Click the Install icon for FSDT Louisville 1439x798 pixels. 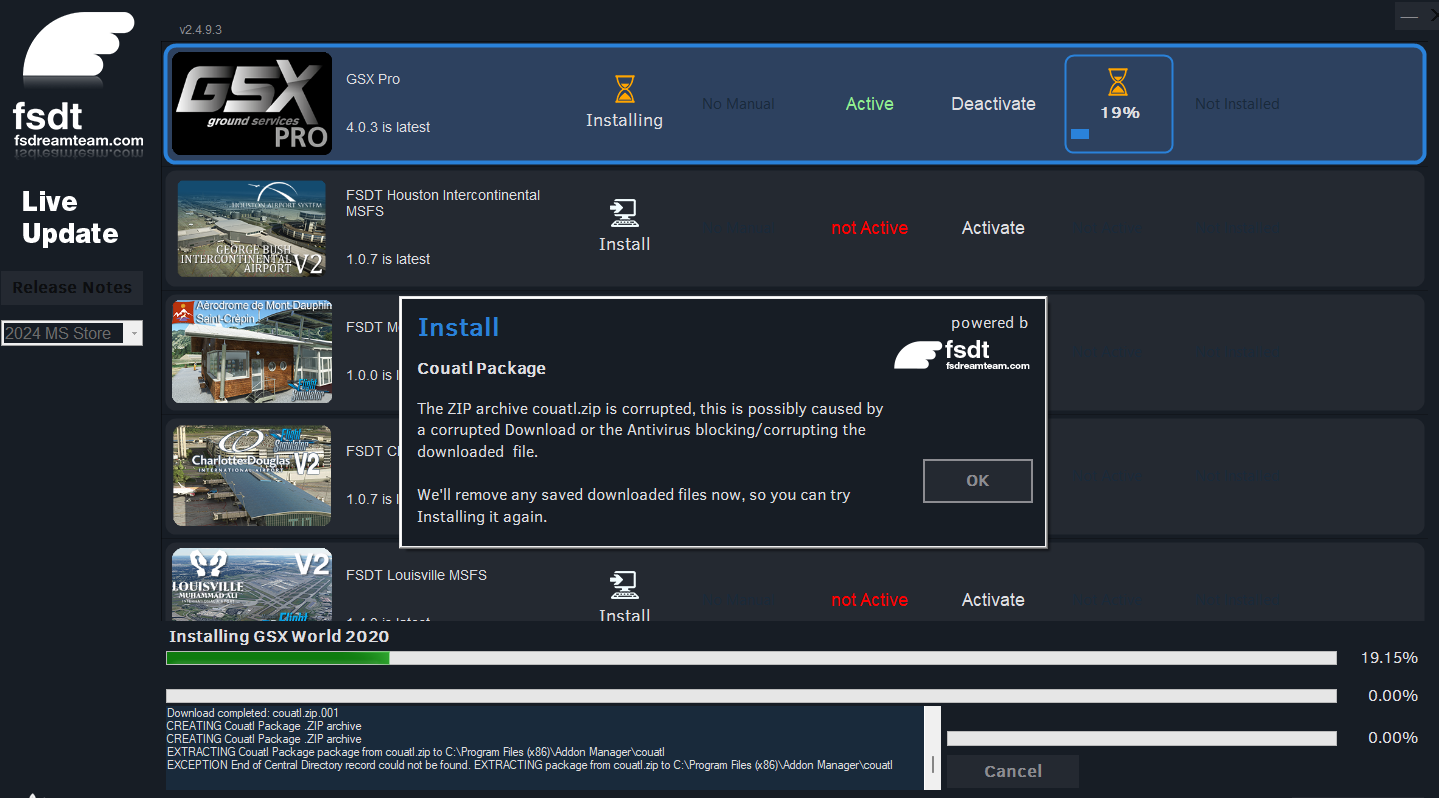tap(624, 584)
